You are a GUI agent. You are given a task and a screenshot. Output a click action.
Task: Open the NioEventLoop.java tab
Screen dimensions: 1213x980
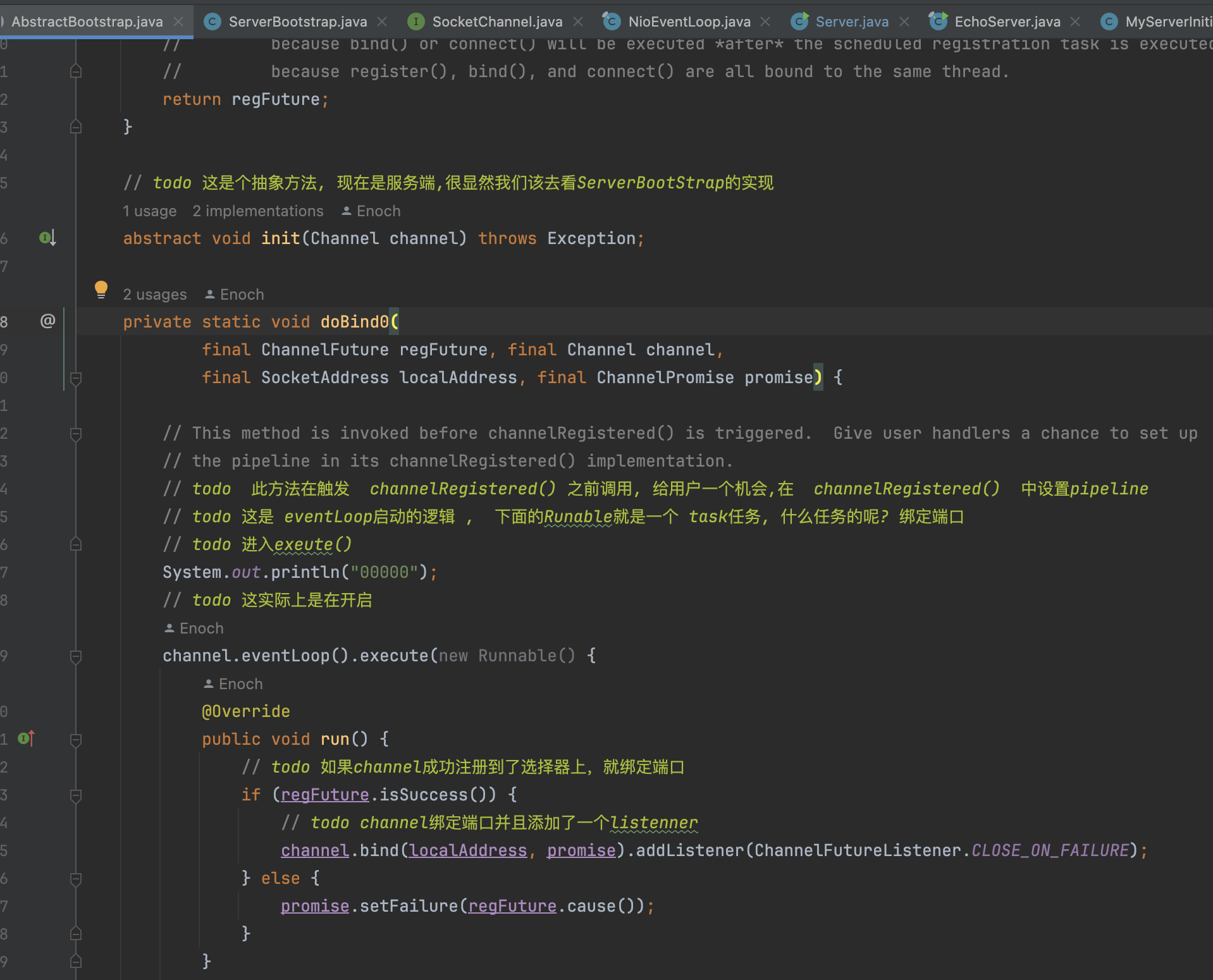tap(689, 21)
